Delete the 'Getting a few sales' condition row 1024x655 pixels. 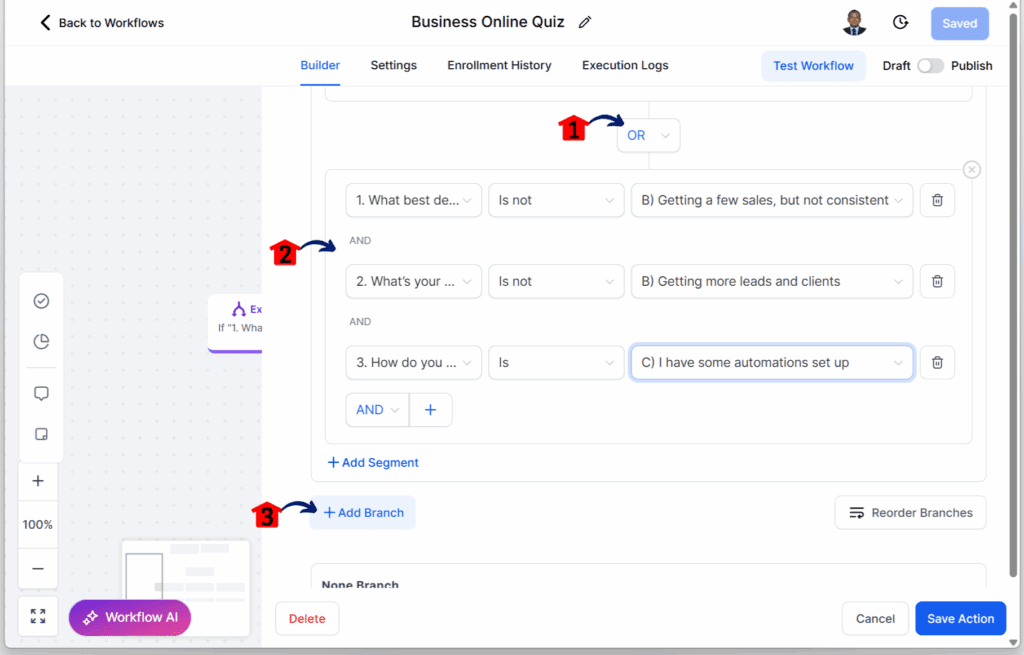pyautogui.click(x=937, y=200)
